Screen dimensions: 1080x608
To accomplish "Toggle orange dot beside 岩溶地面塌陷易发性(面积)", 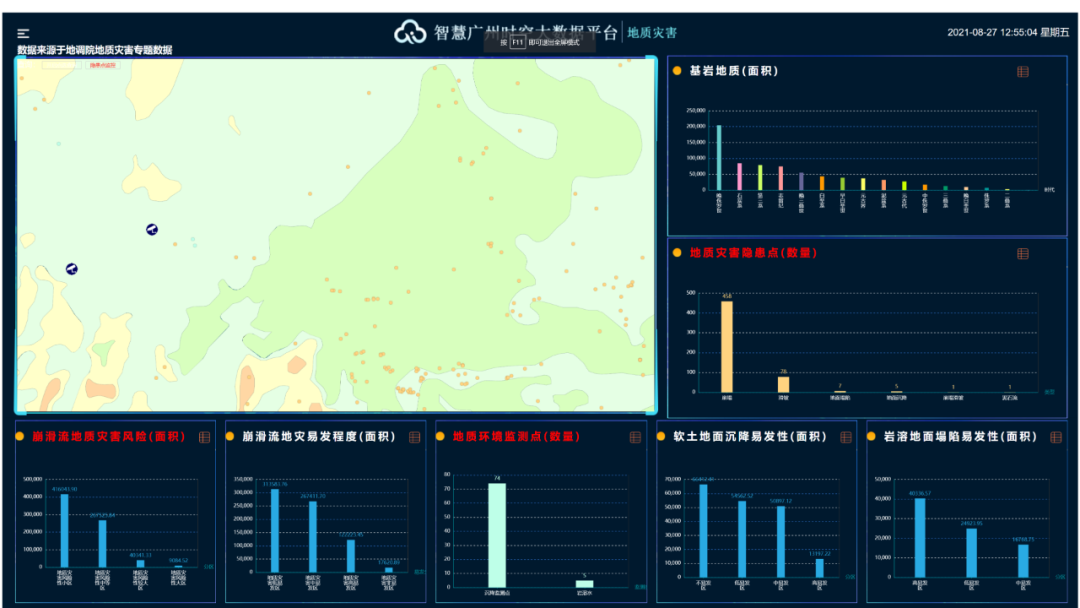I will coord(871,437).
